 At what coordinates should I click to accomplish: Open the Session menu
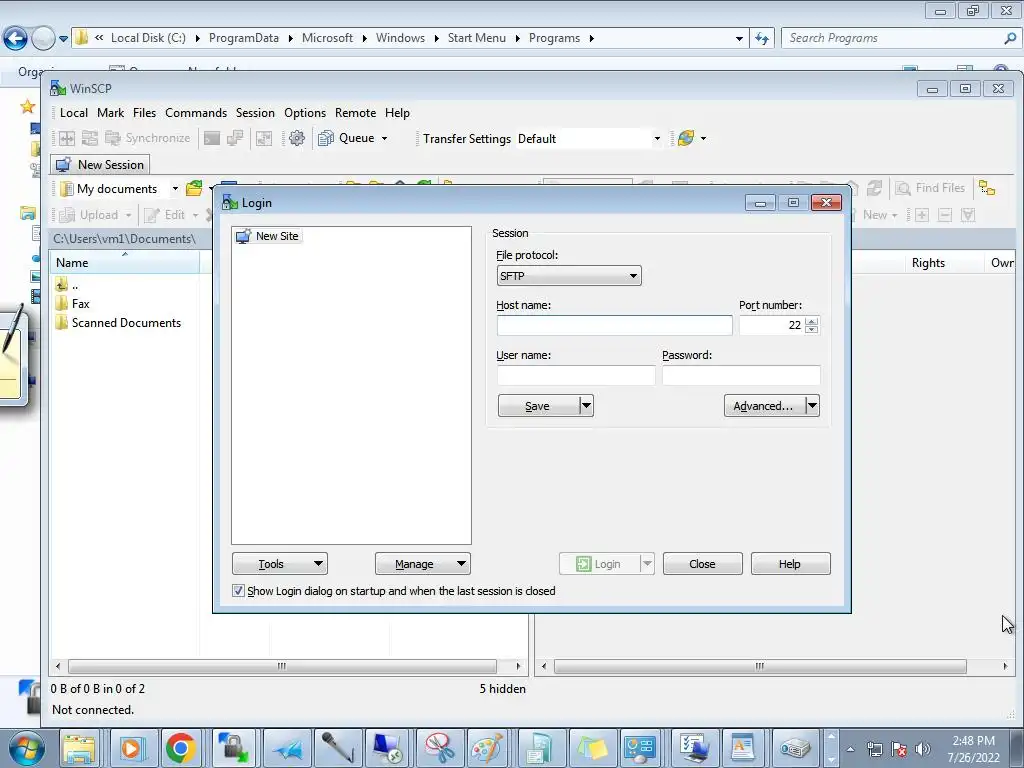tap(255, 113)
